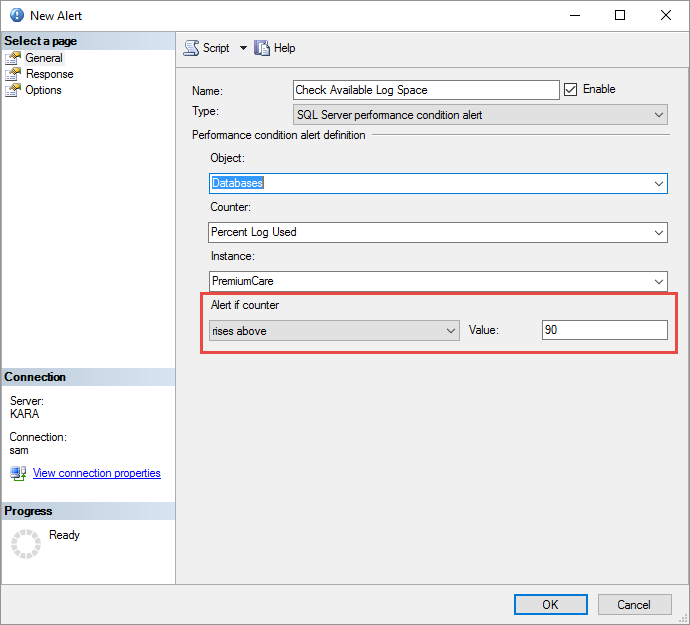Click the New Alert title bar icon
The height and width of the screenshot is (625, 690).
pyautogui.click(x=16, y=15)
